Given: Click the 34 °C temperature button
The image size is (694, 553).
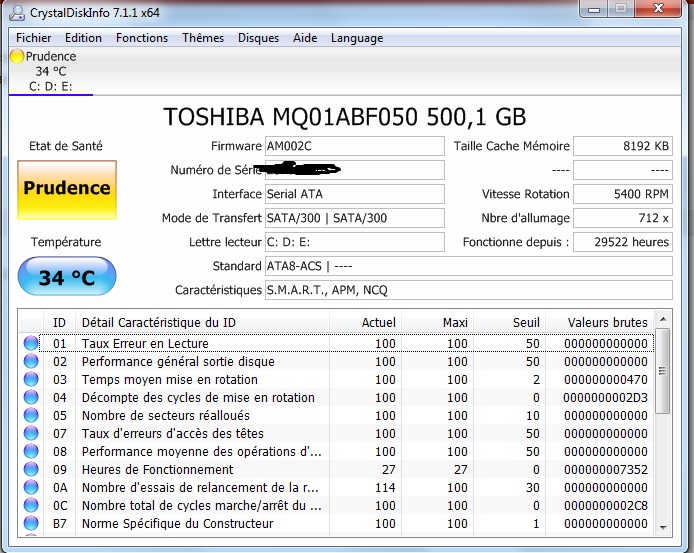Looking at the screenshot, I should click(x=67, y=276).
